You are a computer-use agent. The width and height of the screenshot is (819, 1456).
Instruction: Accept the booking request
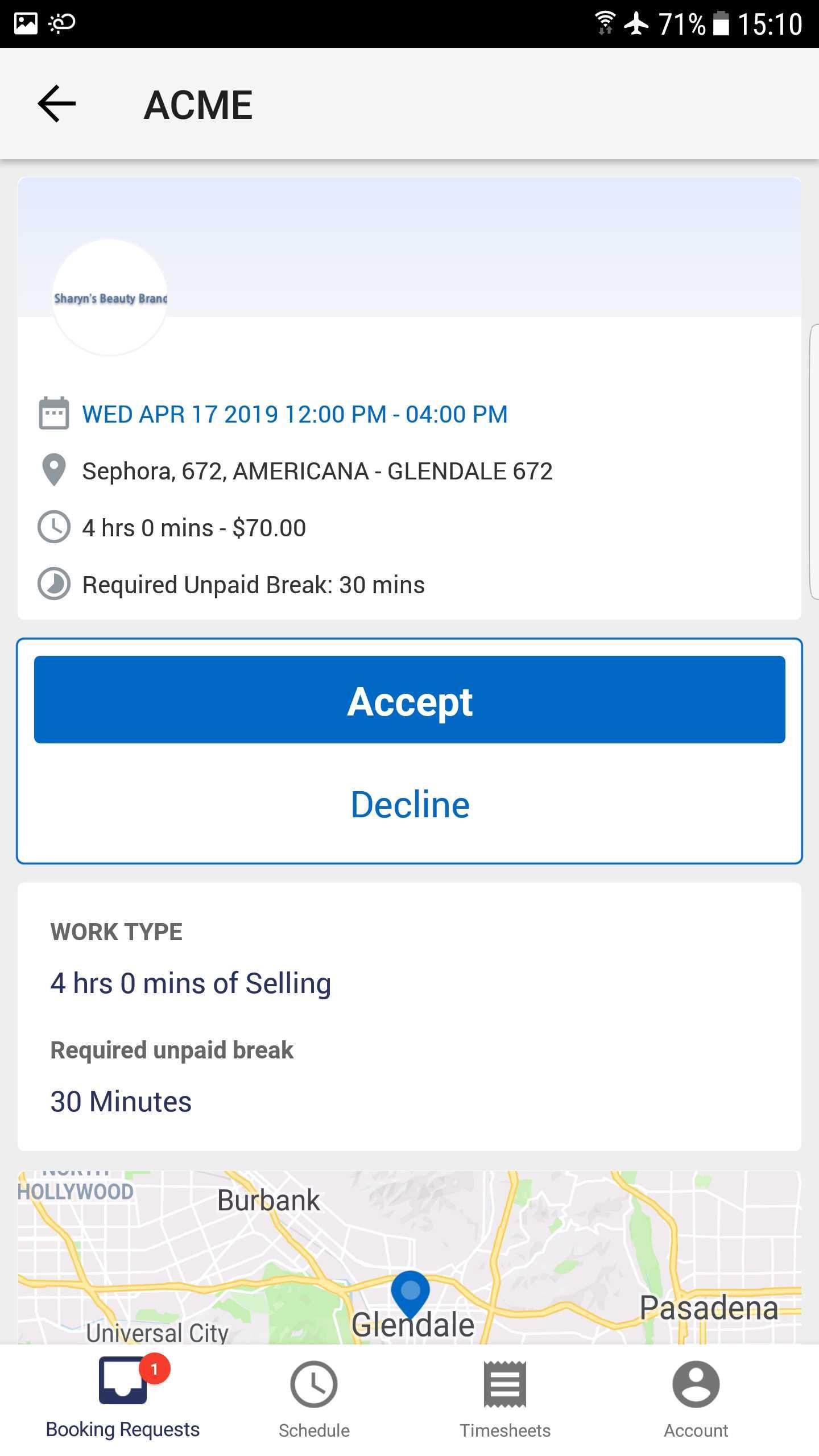point(409,700)
